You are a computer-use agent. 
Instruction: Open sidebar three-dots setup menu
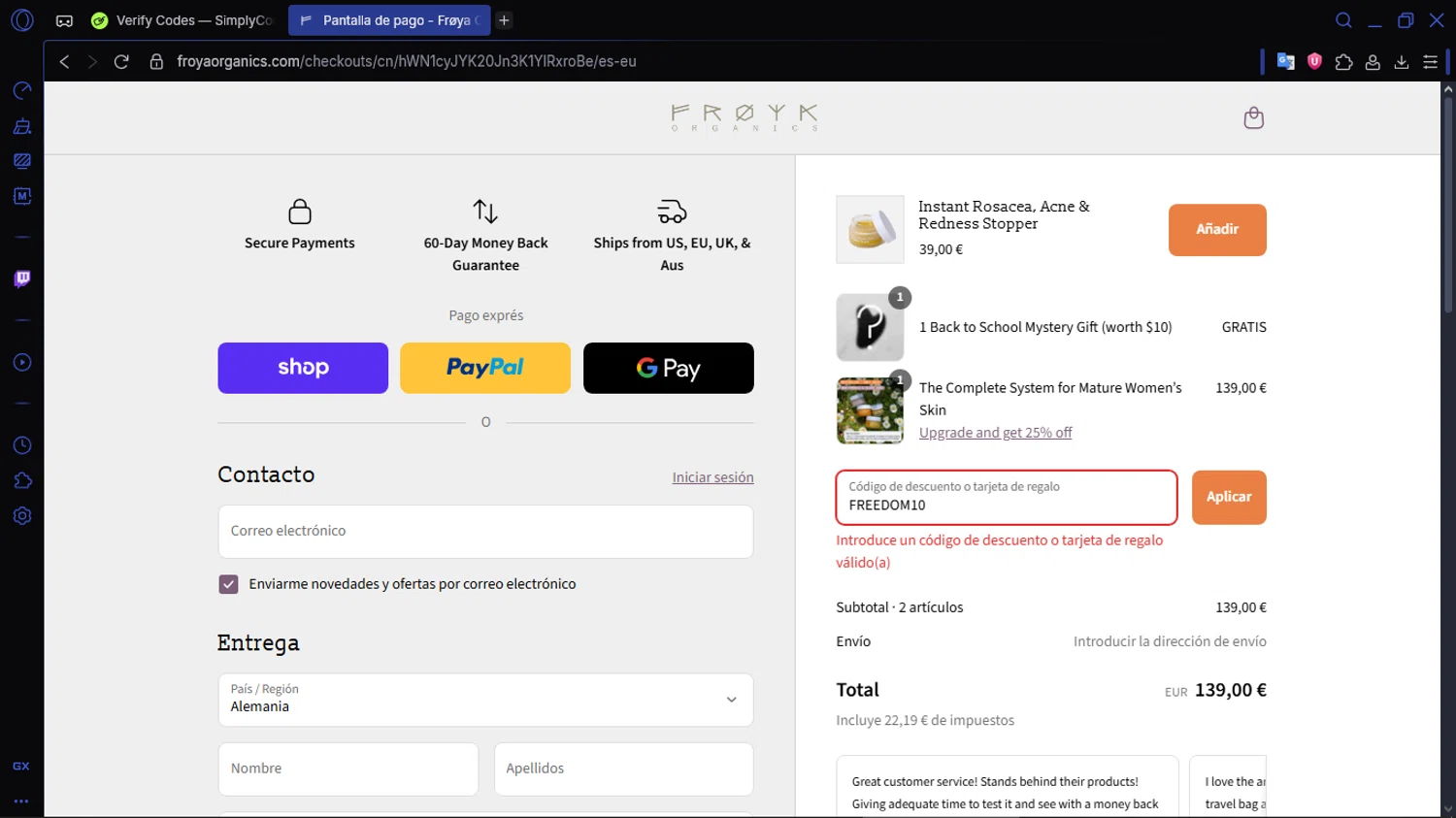(21, 802)
